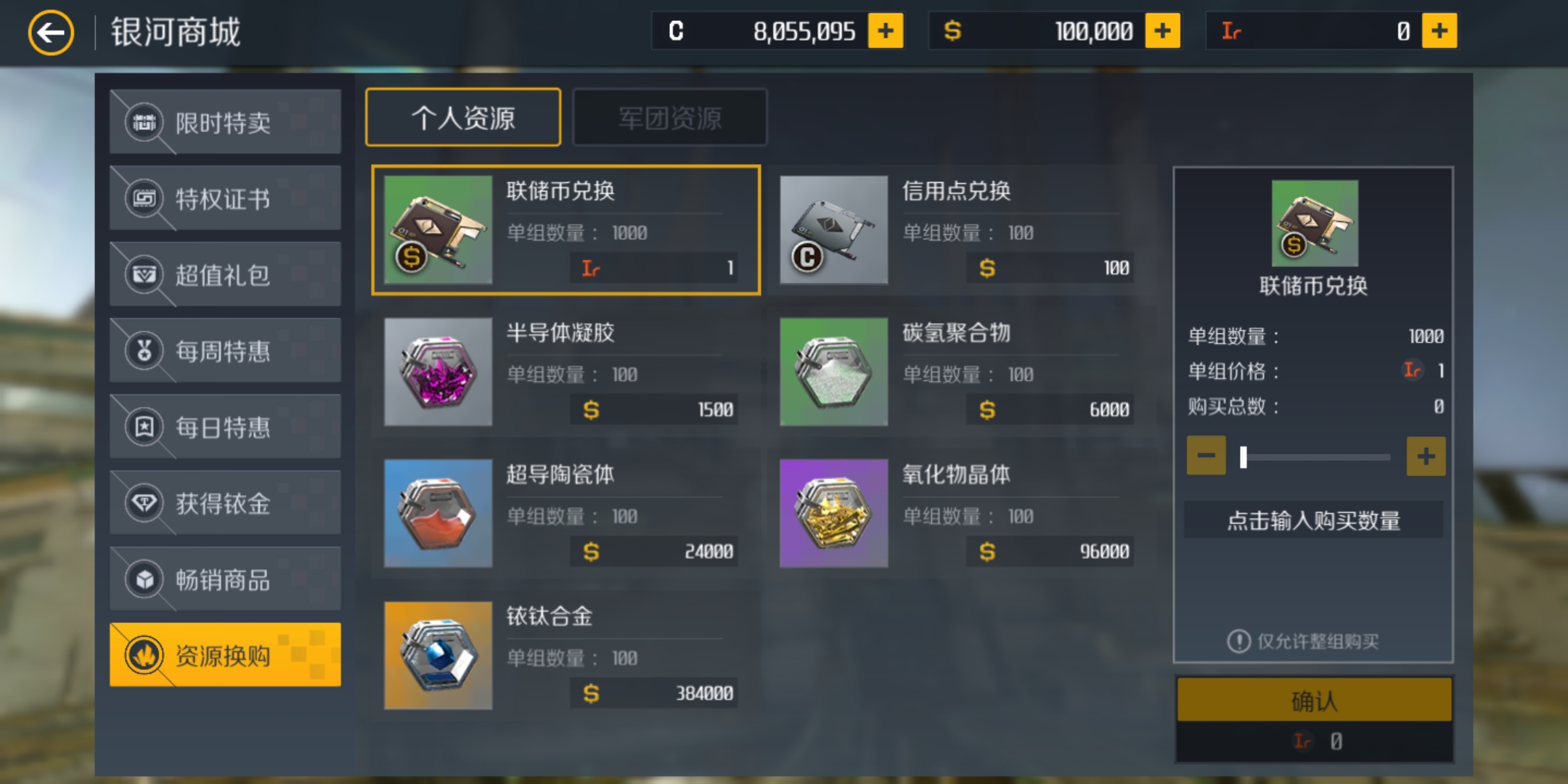This screenshot has height=784, width=1568.
Task: Select the 半导体凝胶 item thumbnail
Action: (438, 372)
